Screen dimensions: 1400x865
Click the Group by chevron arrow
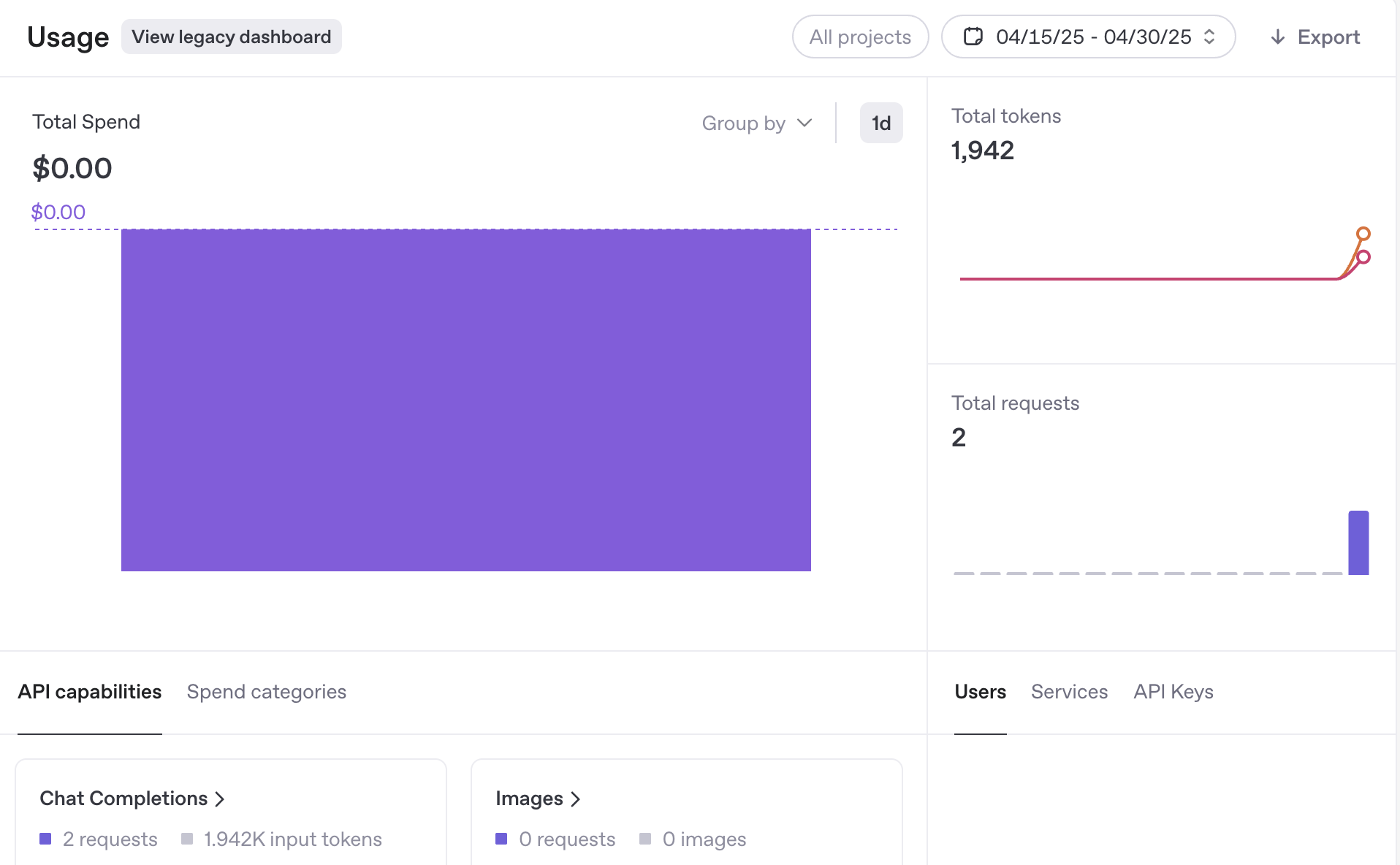pos(804,123)
